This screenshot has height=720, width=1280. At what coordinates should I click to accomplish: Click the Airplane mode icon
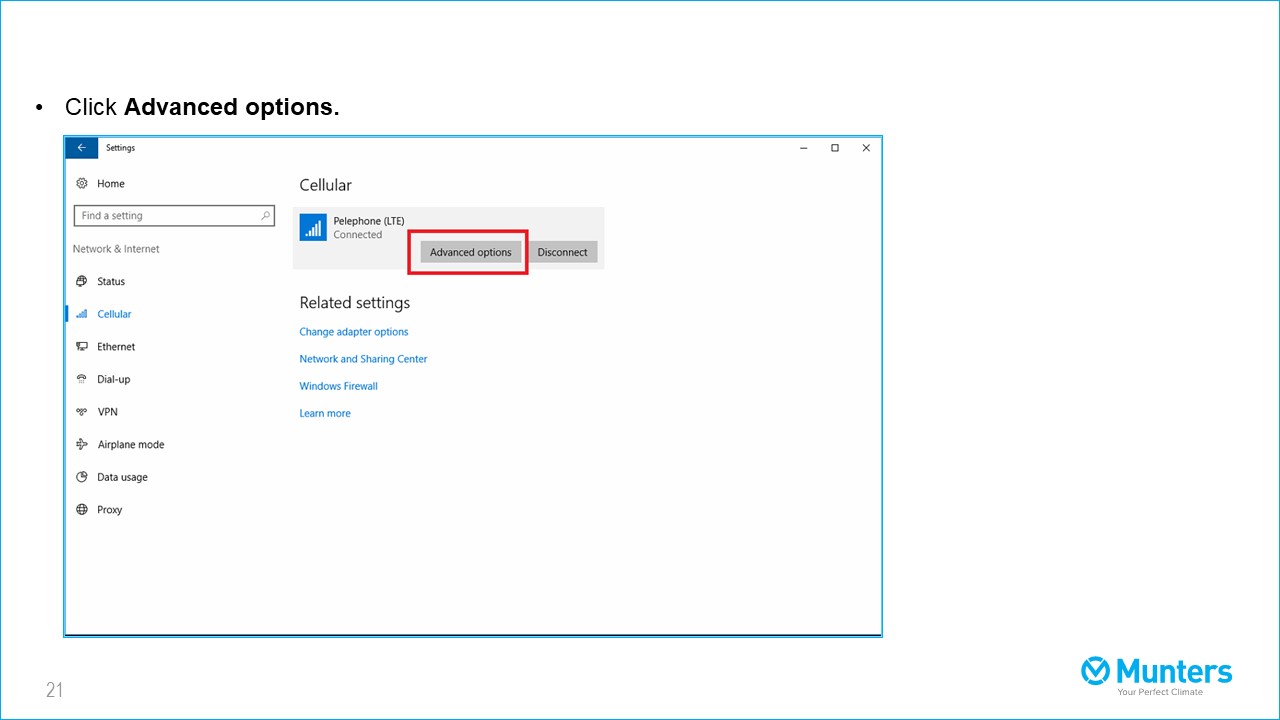coord(82,445)
